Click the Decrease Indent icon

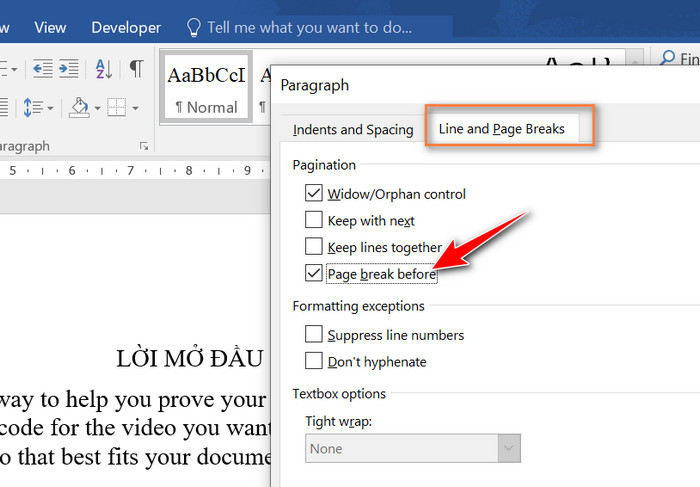pos(42,68)
